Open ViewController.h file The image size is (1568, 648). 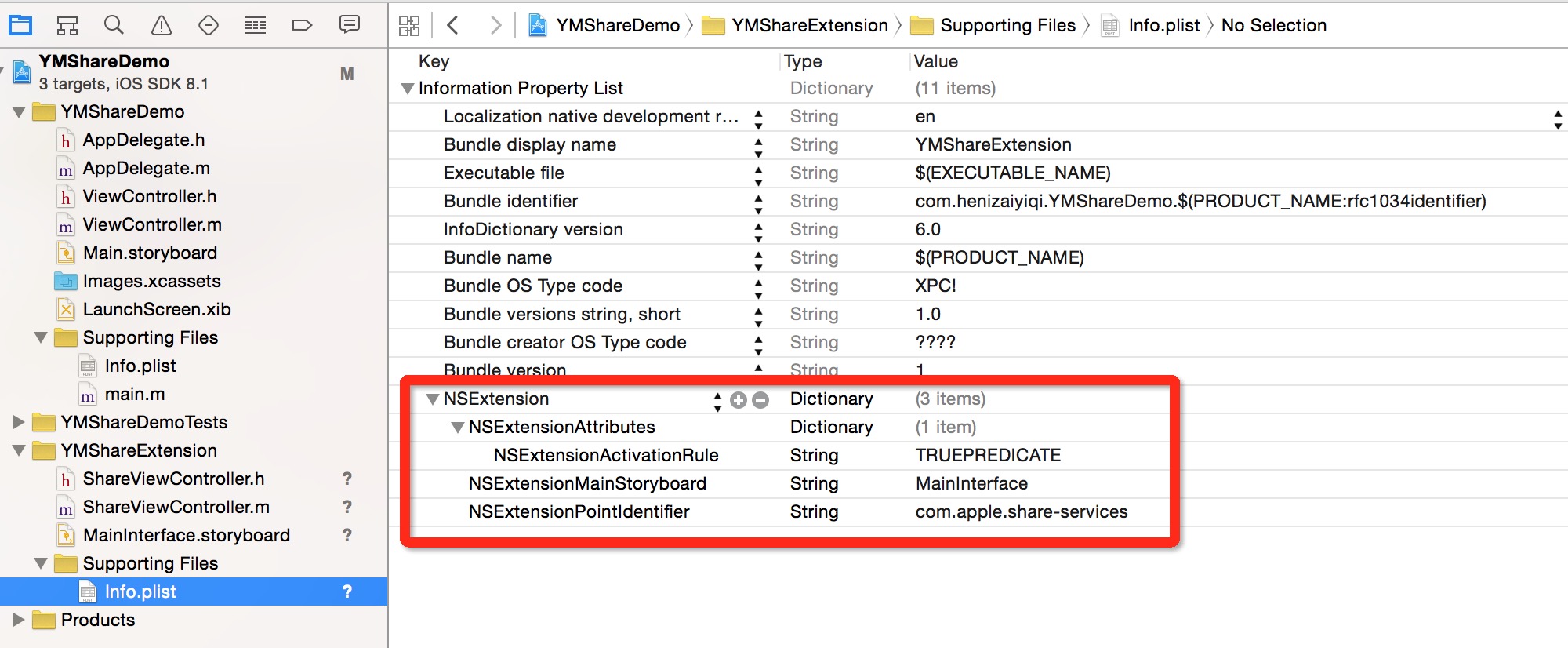click(x=150, y=196)
